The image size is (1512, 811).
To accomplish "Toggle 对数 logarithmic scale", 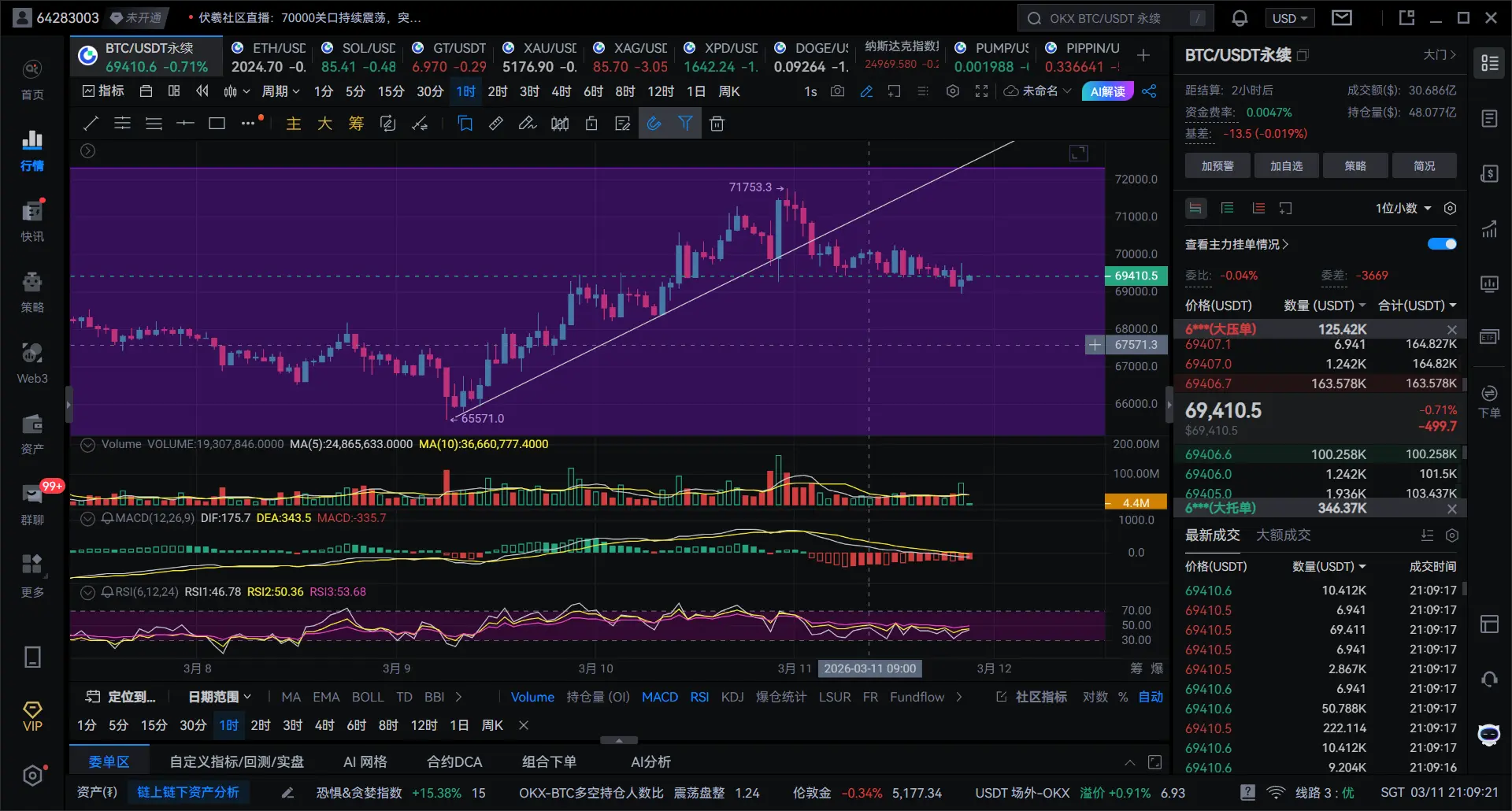I will [1095, 697].
